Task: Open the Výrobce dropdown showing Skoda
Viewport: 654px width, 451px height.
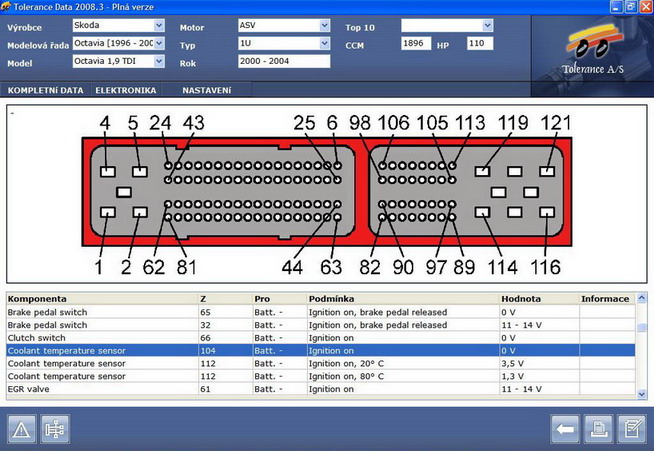Action: [159, 25]
